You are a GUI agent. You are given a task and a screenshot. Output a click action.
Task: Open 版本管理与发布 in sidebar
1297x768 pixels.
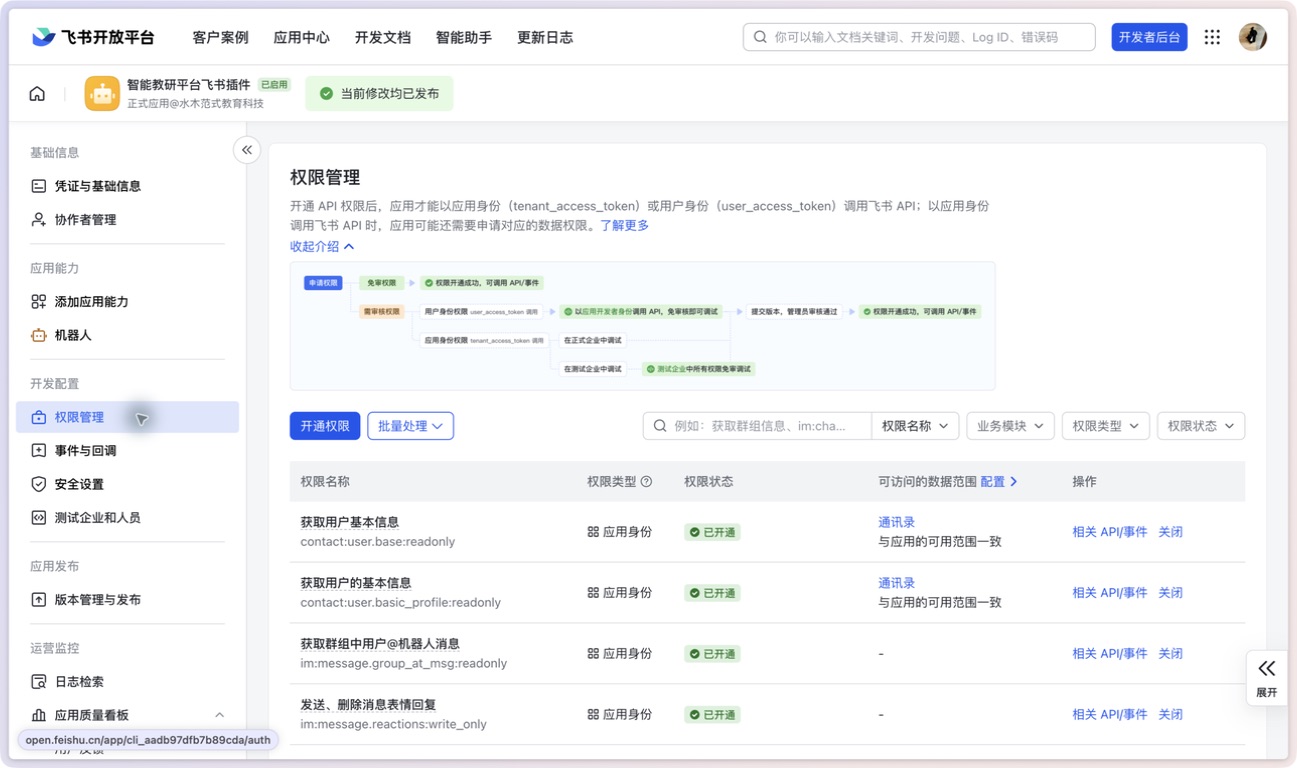pyautogui.click(x=127, y=600)
